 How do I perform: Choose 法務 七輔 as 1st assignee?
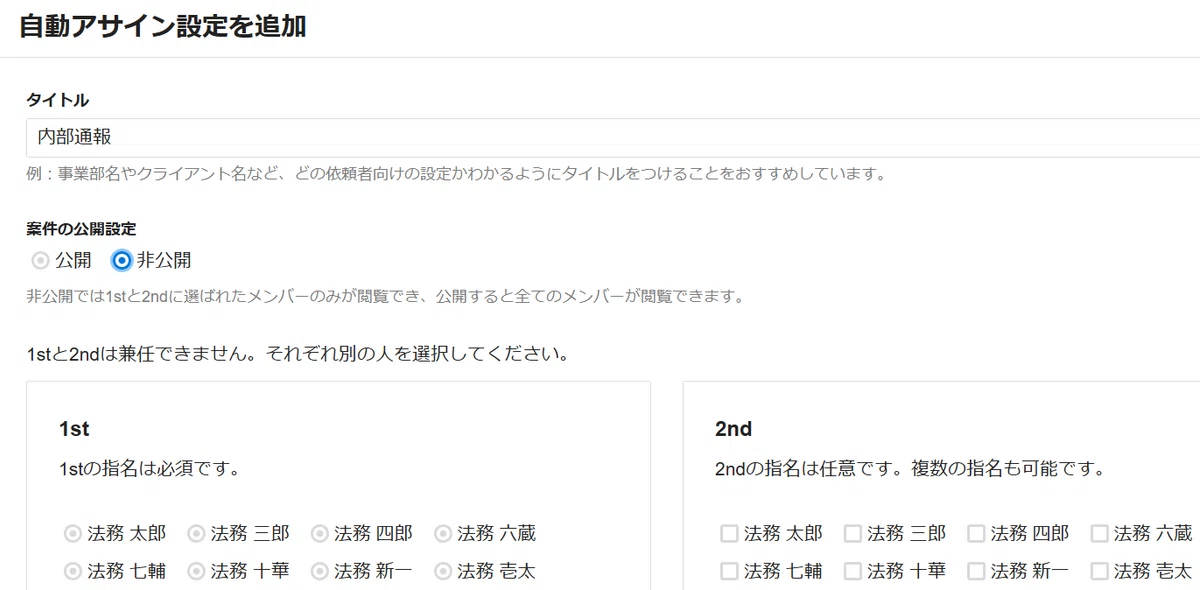tap(73, 572)
